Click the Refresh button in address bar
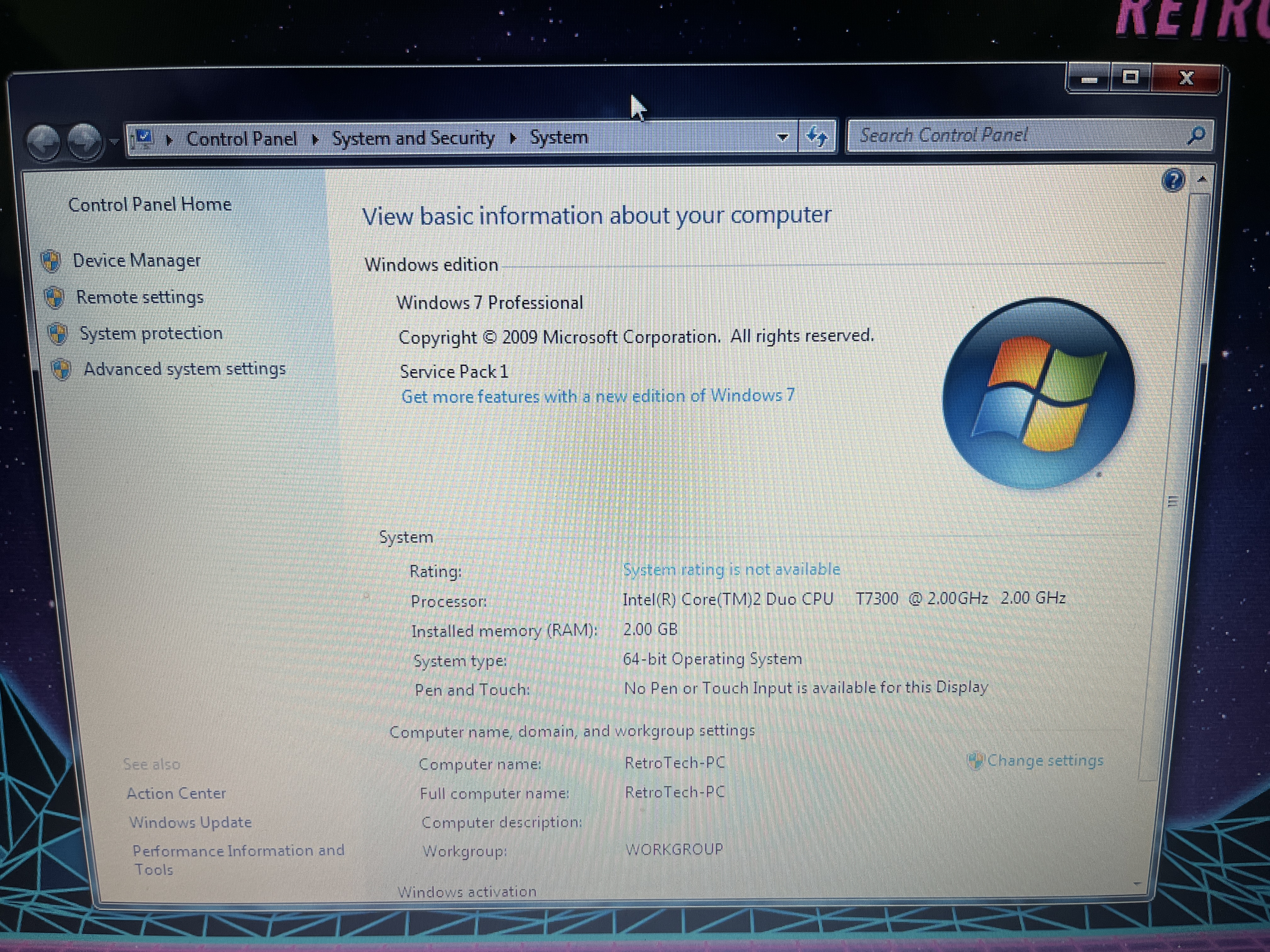Image resolution: width=1270 pixels, height=952 pixels. pyautogui.click(x=817, y=137)
